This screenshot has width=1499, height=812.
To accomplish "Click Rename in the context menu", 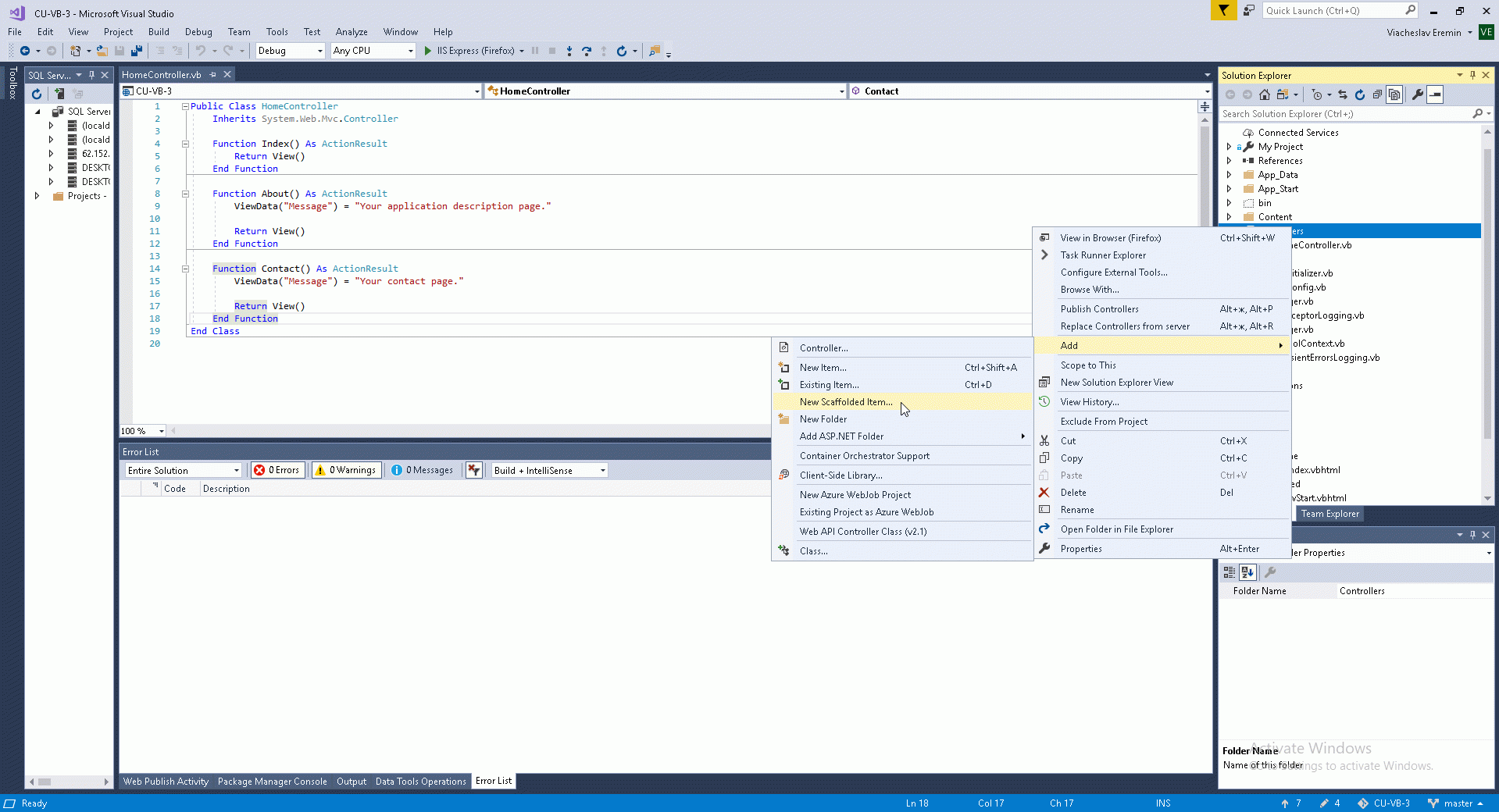I will 1162,510.
